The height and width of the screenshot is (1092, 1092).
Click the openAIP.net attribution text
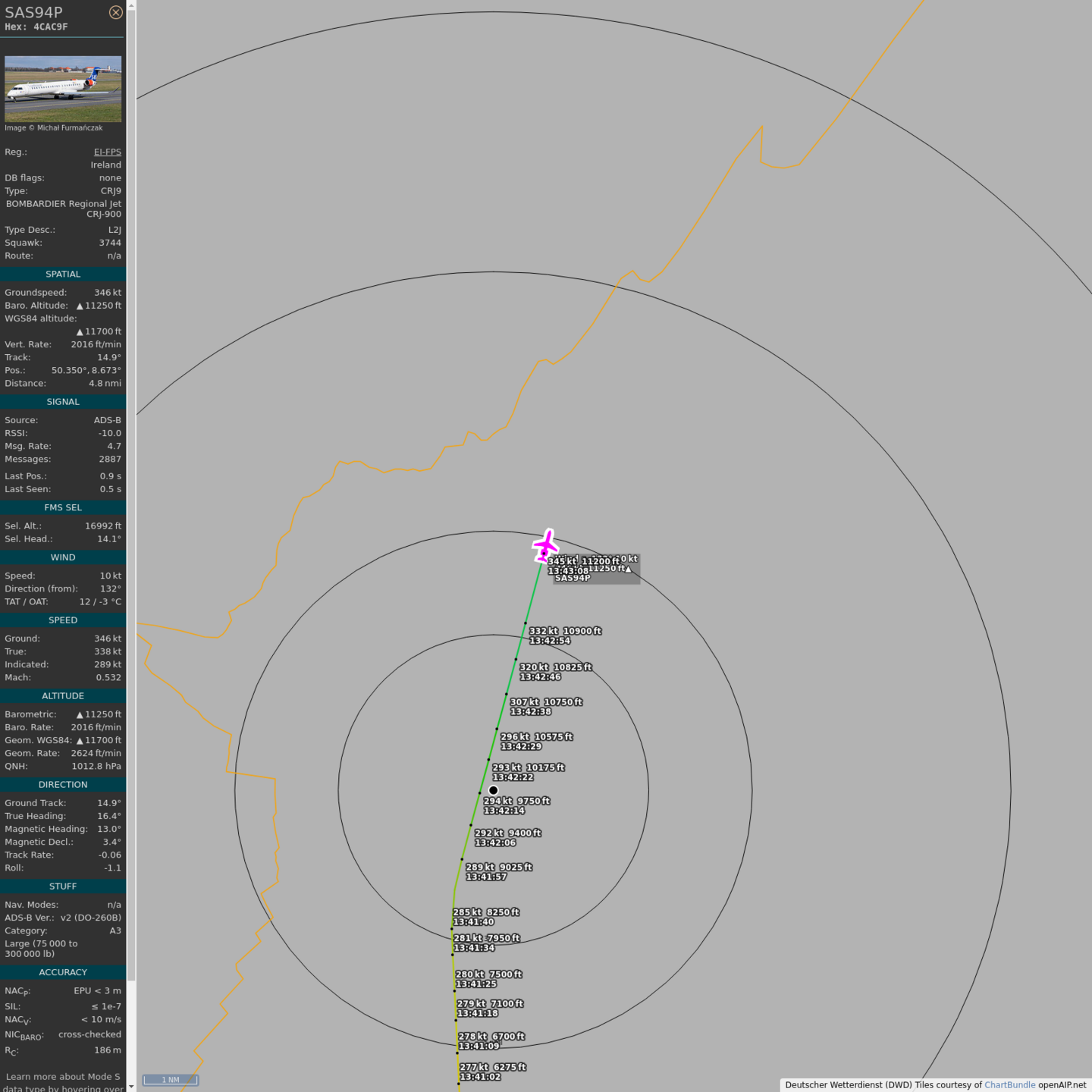click(x=1062, y=1084)
